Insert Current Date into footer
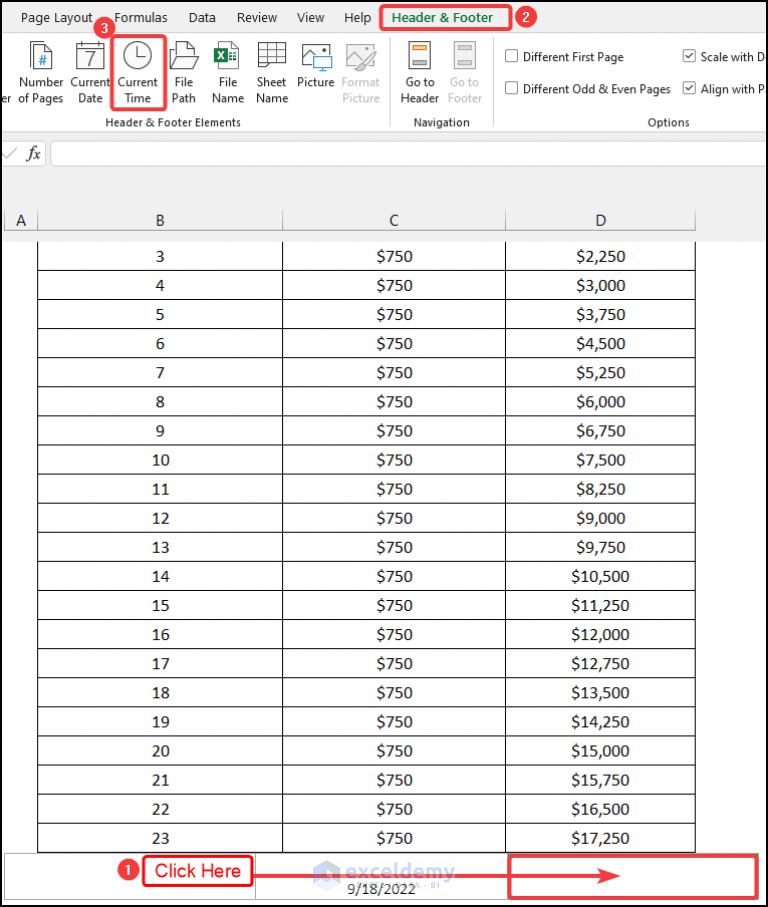The width and height of the screenshot is (768, 907). 90,72
